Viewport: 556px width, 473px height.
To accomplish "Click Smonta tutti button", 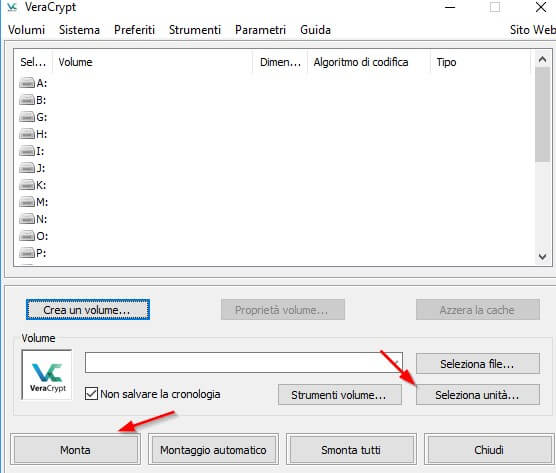I will click(351, 450).
